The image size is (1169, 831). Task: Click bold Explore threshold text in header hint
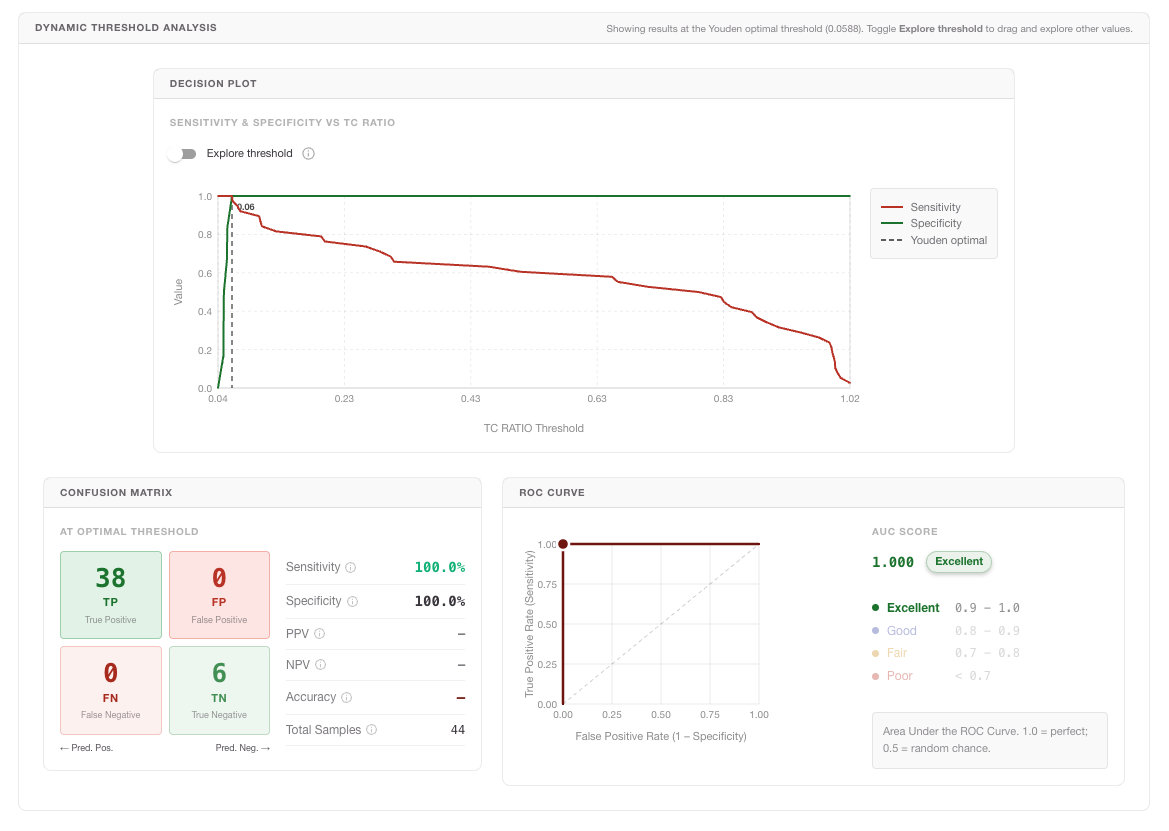941,29
